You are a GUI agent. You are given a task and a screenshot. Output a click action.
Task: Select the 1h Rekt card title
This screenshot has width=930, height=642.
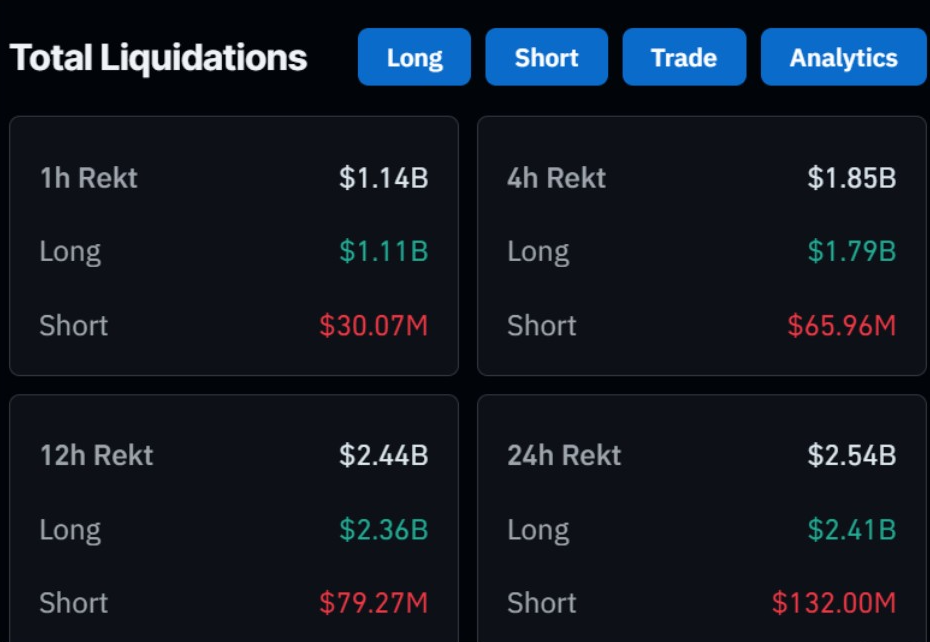(88, 177)
